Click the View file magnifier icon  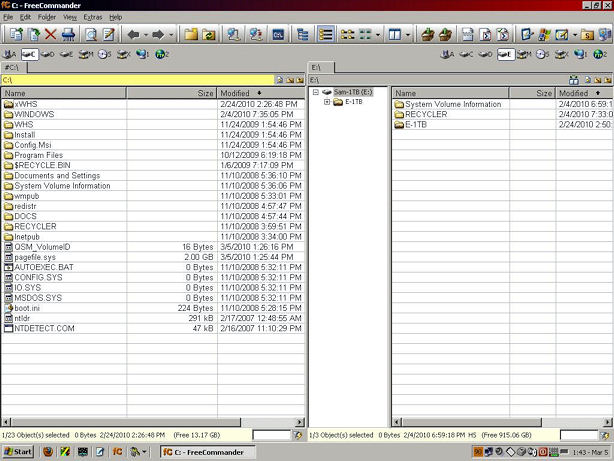point(91,34)
